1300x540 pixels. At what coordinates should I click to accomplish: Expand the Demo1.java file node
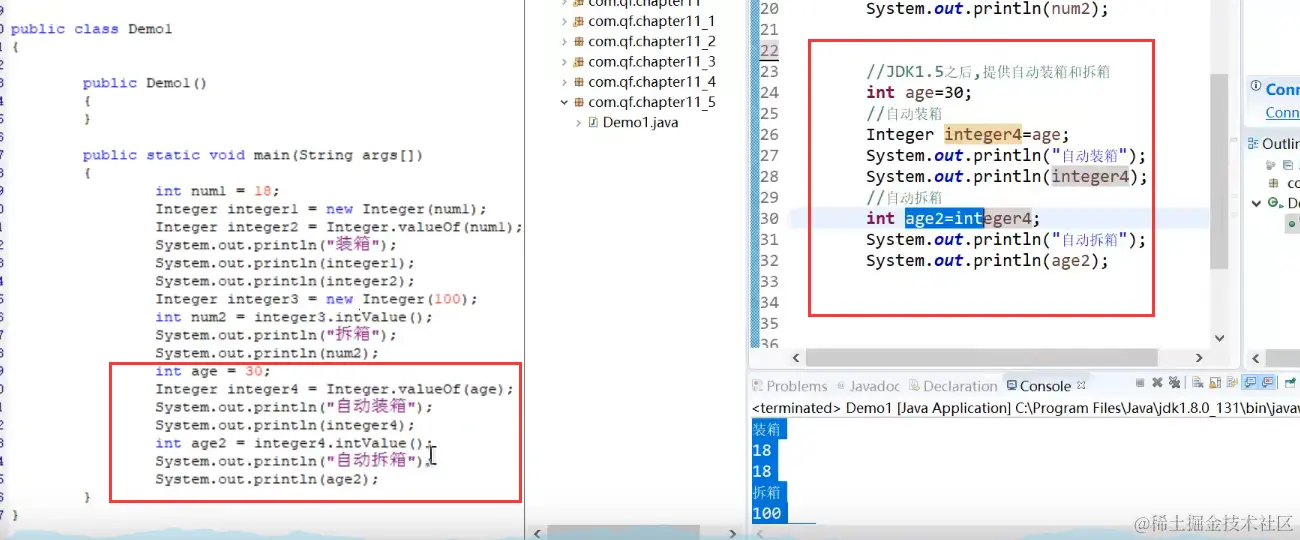point(579,122)
